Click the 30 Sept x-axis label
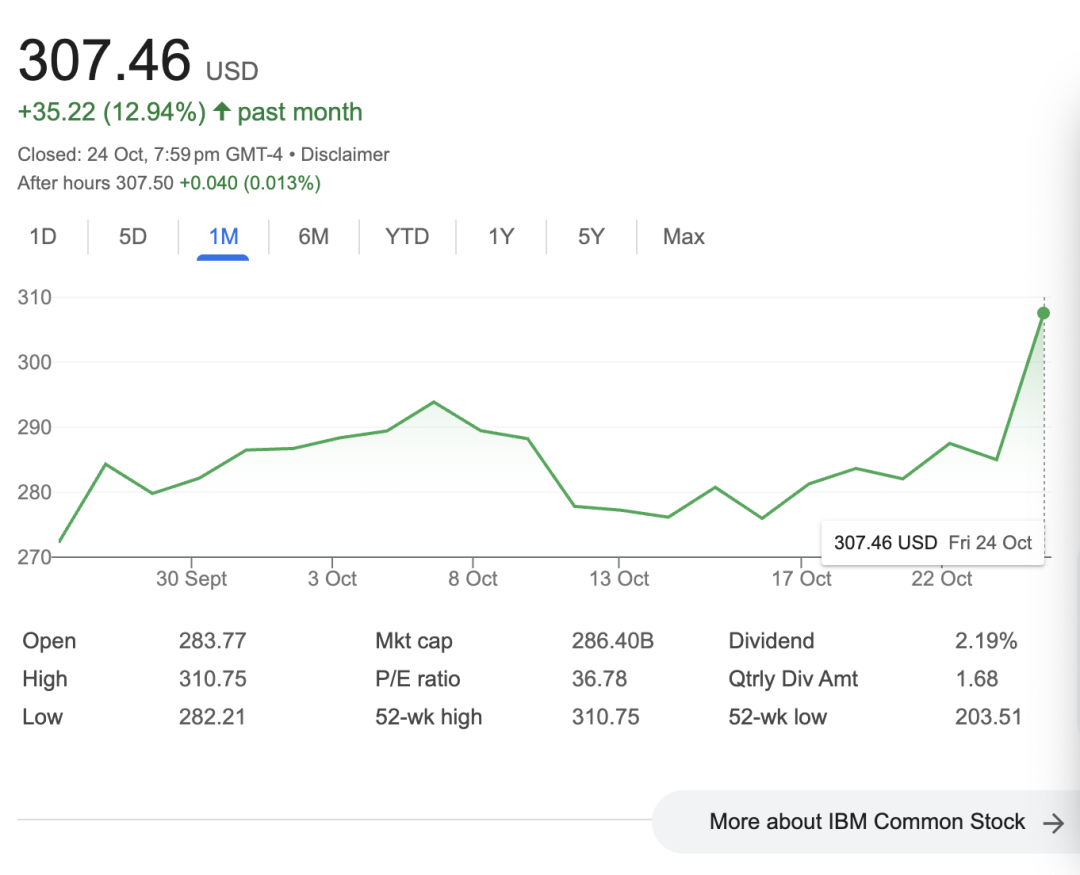1080x875 pixels. (x=191, y=579)
